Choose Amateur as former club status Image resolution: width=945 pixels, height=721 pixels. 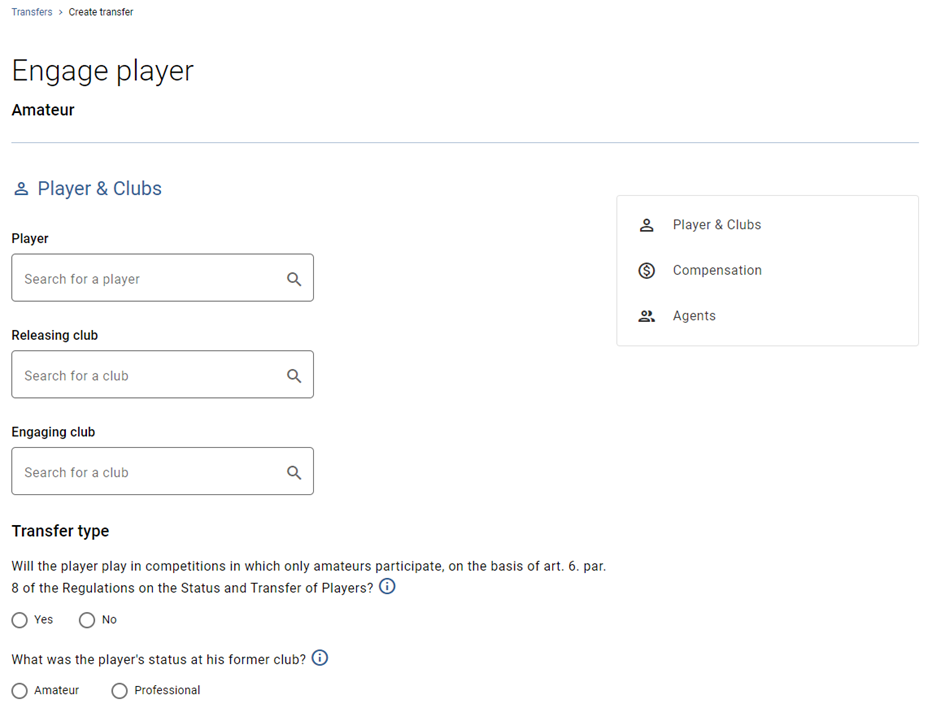19,691
